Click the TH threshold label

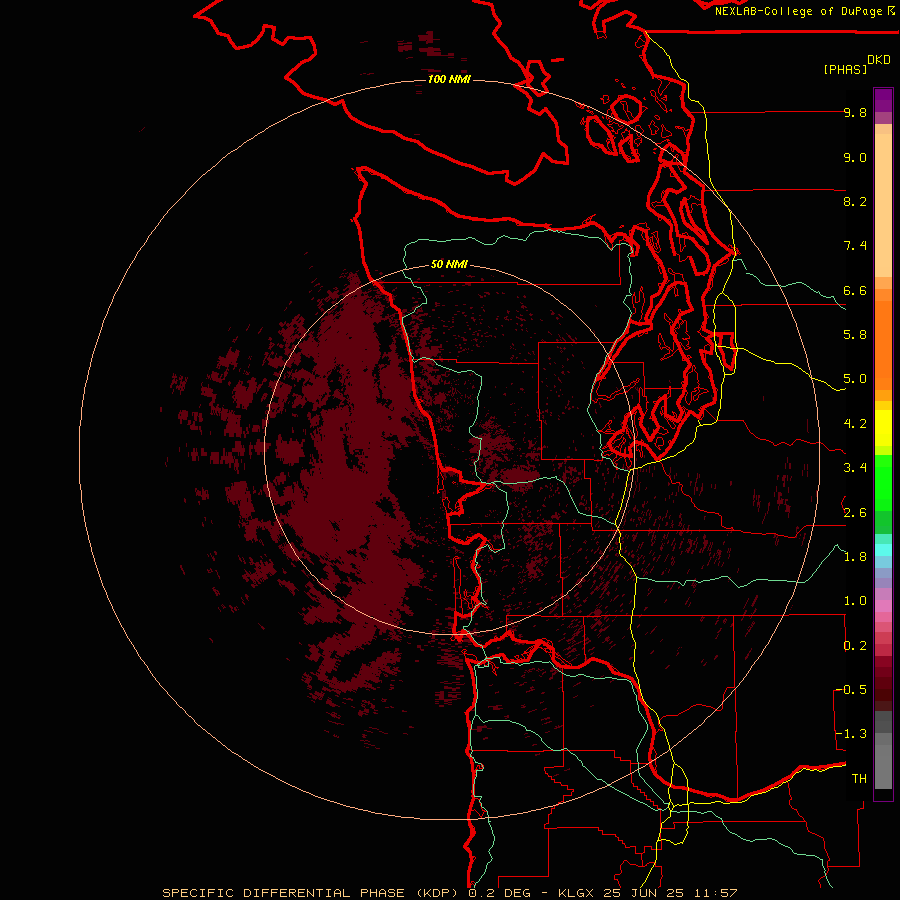point(859,779)
